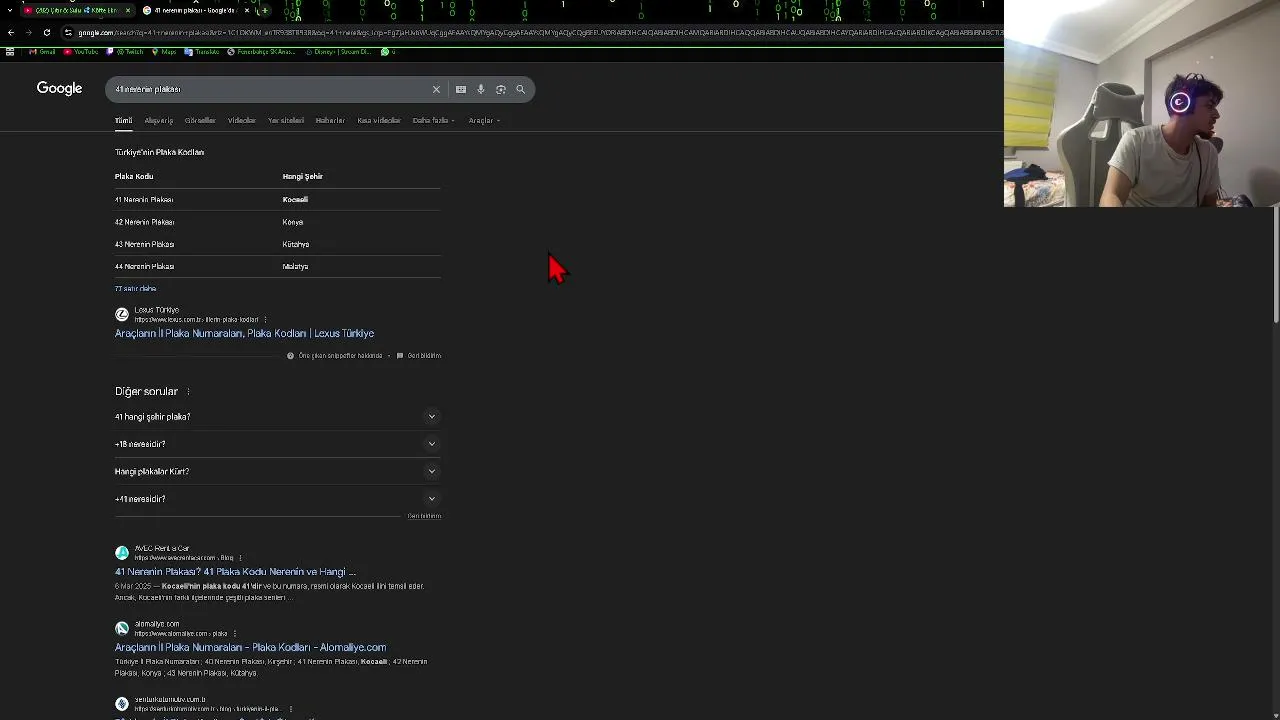1280x720 pixels.
Task: Click the alomaliye.com favicon
Action: point(122,628)
